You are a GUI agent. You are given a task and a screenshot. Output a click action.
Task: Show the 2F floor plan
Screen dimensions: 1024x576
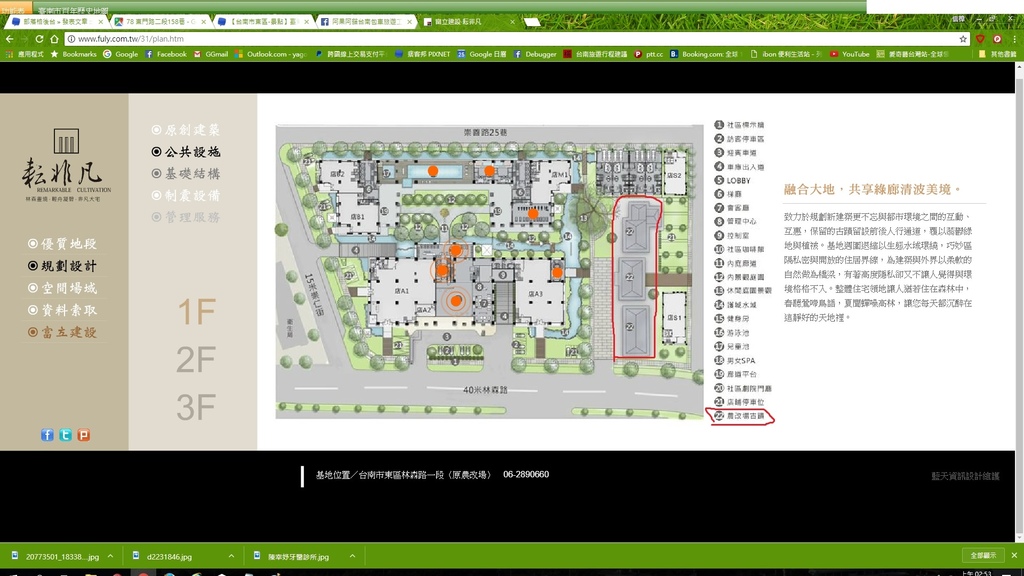196,360
